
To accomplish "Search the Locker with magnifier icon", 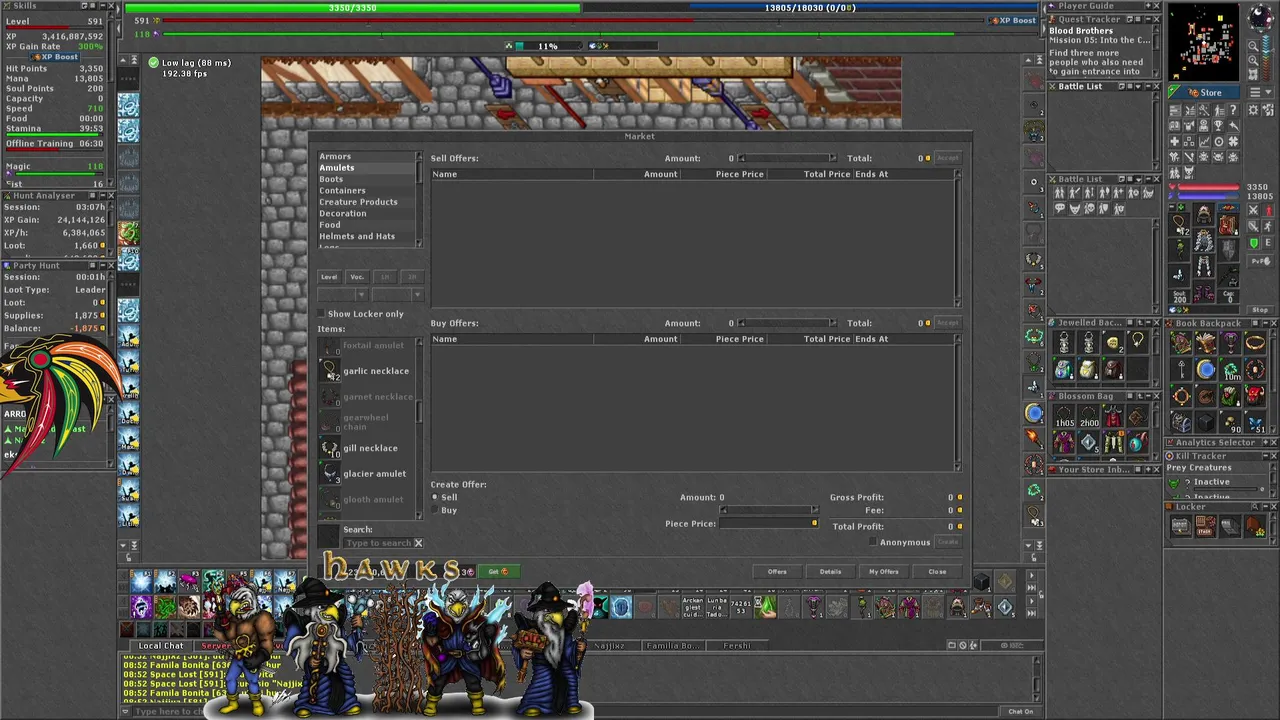I will [1255, 507].
